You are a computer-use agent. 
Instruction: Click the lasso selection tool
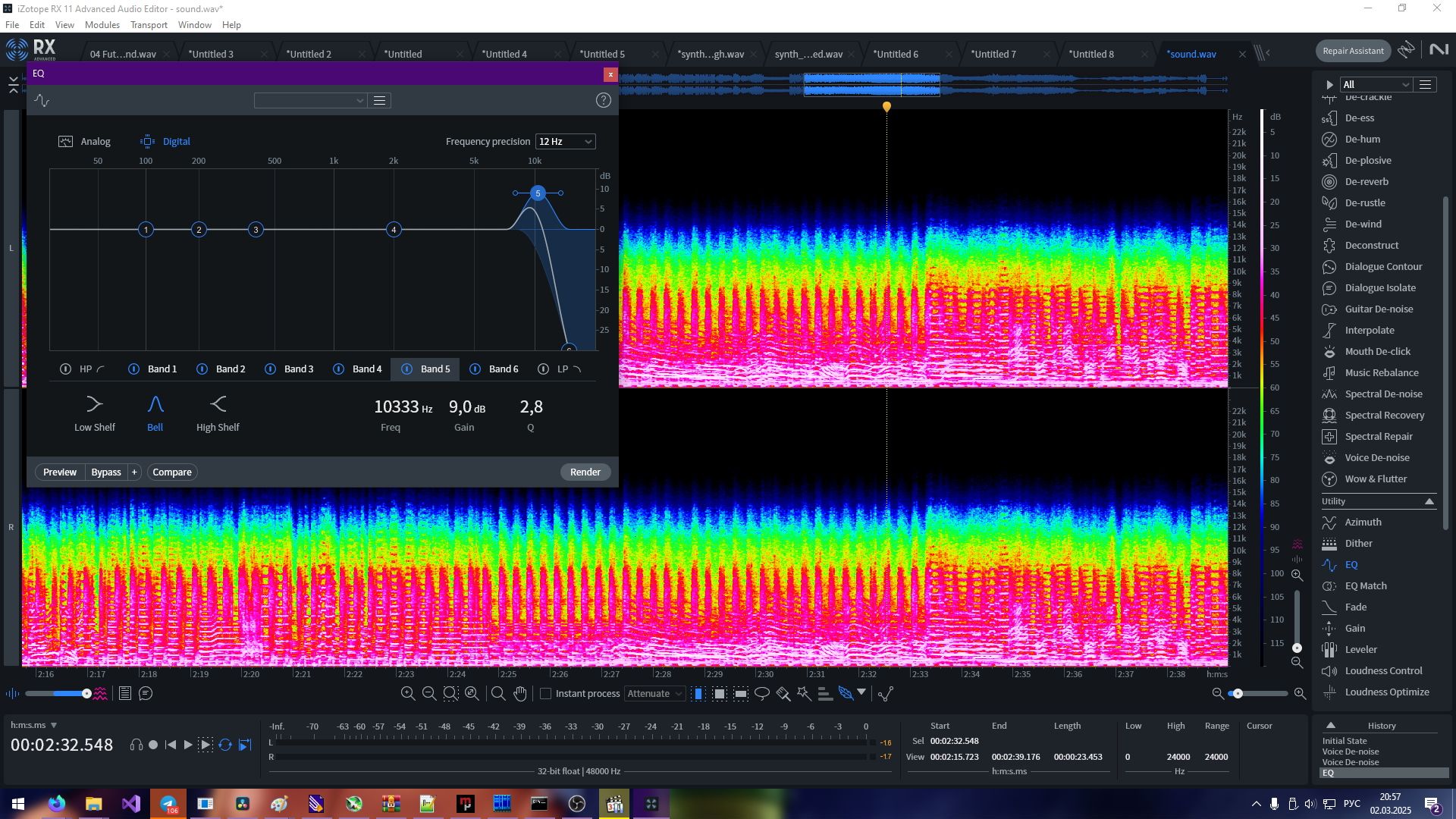(762, 693)
